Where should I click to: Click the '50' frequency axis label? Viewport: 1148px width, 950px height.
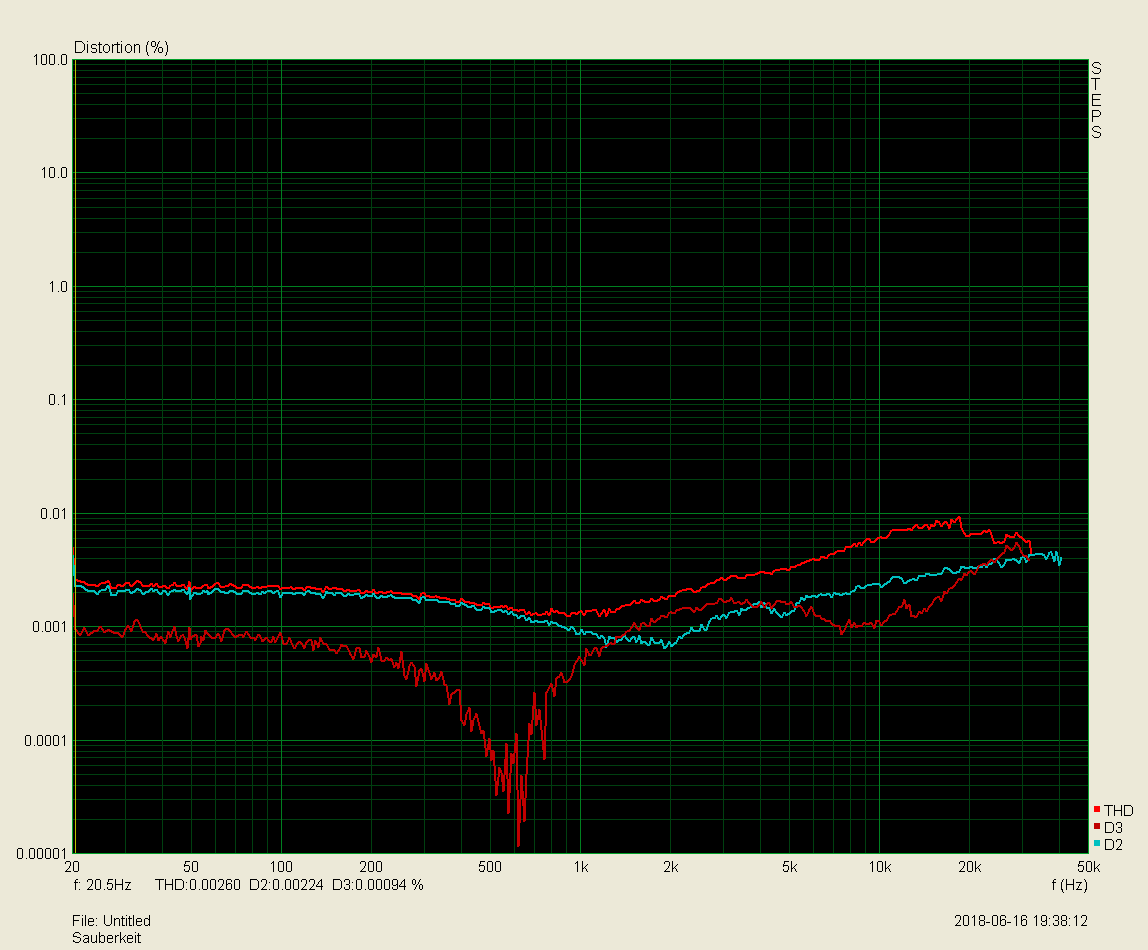click(191, 867)
